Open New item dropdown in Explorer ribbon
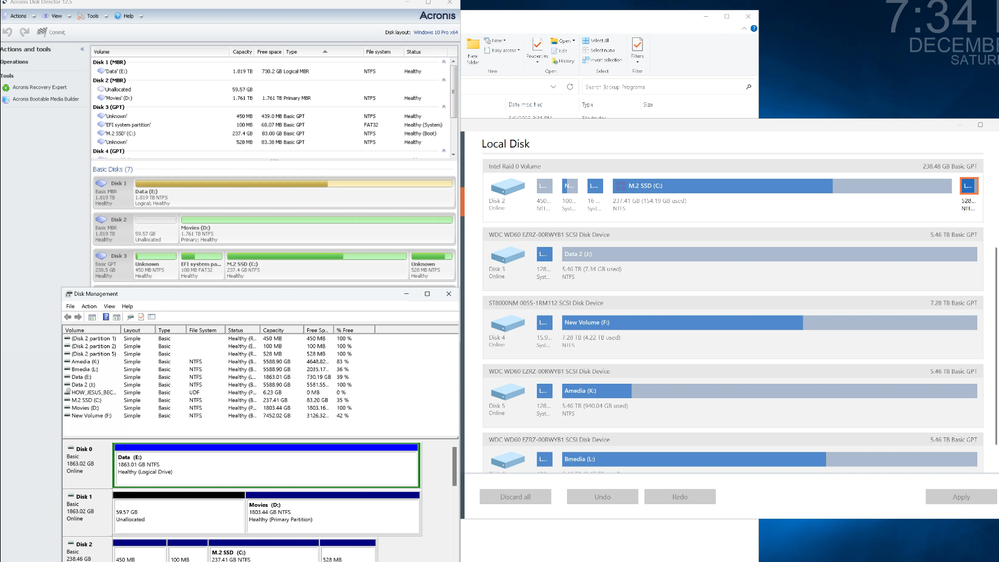999x562 pixels. 495,41
